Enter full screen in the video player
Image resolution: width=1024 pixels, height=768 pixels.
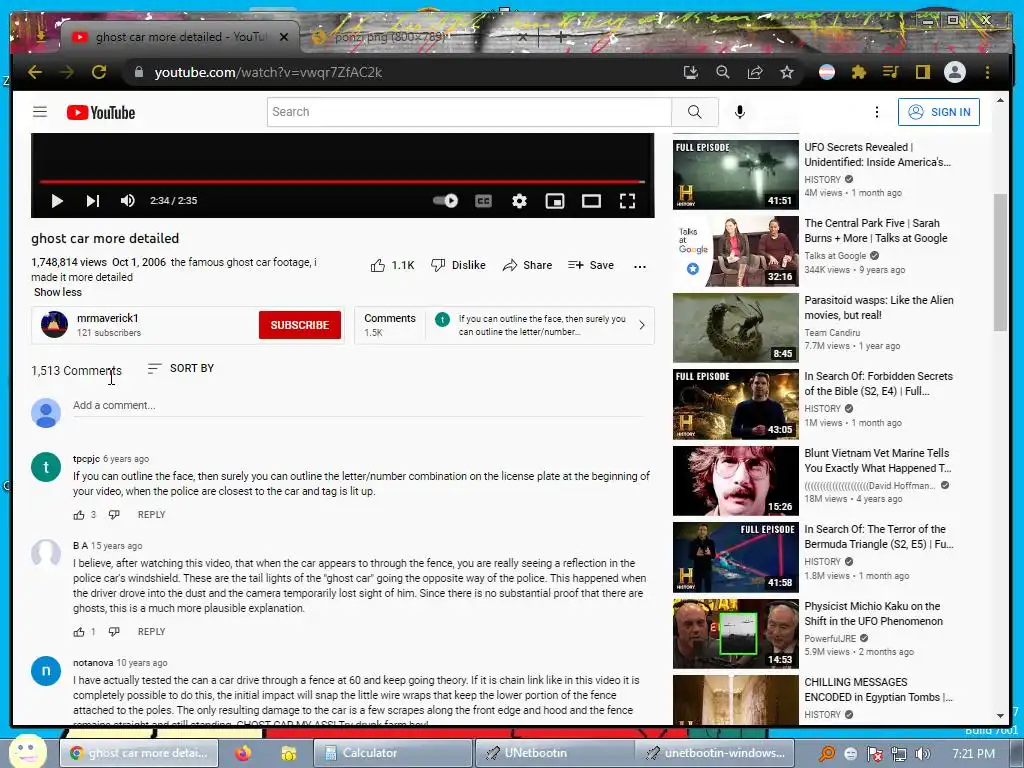click(628, 200)
